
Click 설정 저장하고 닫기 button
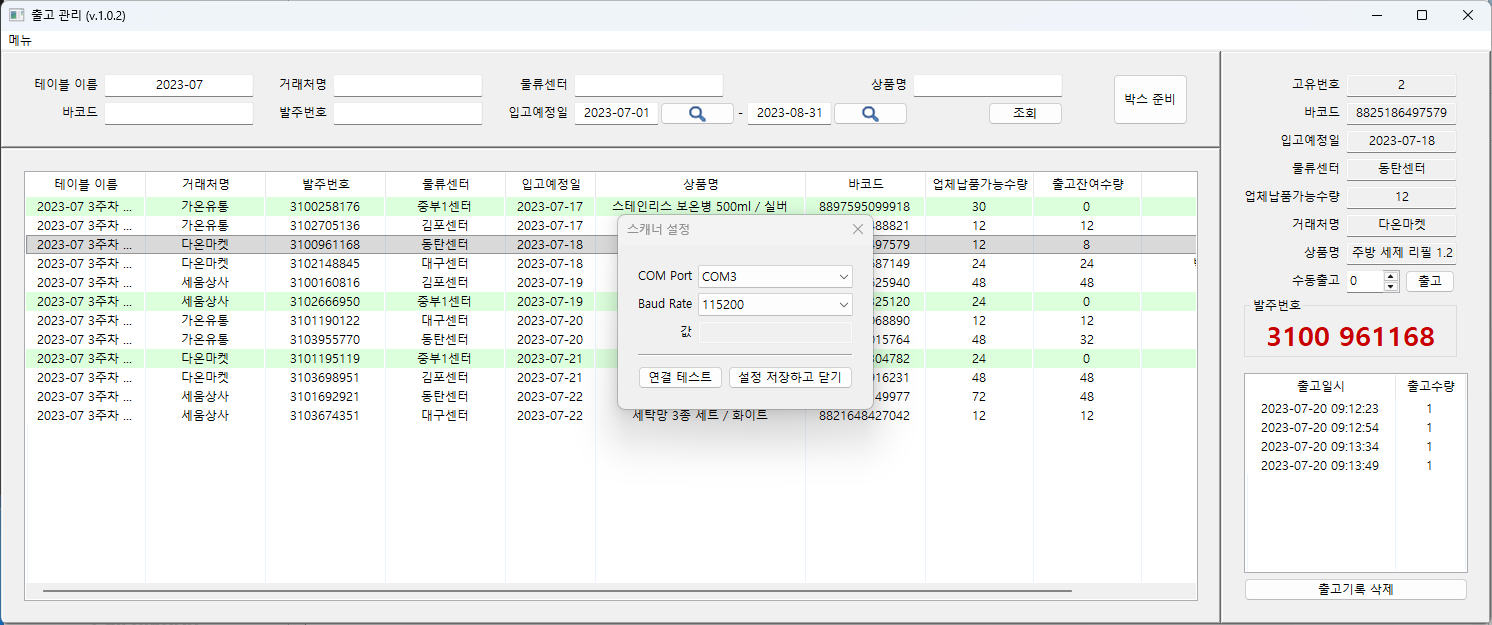(x=790, y=377)
